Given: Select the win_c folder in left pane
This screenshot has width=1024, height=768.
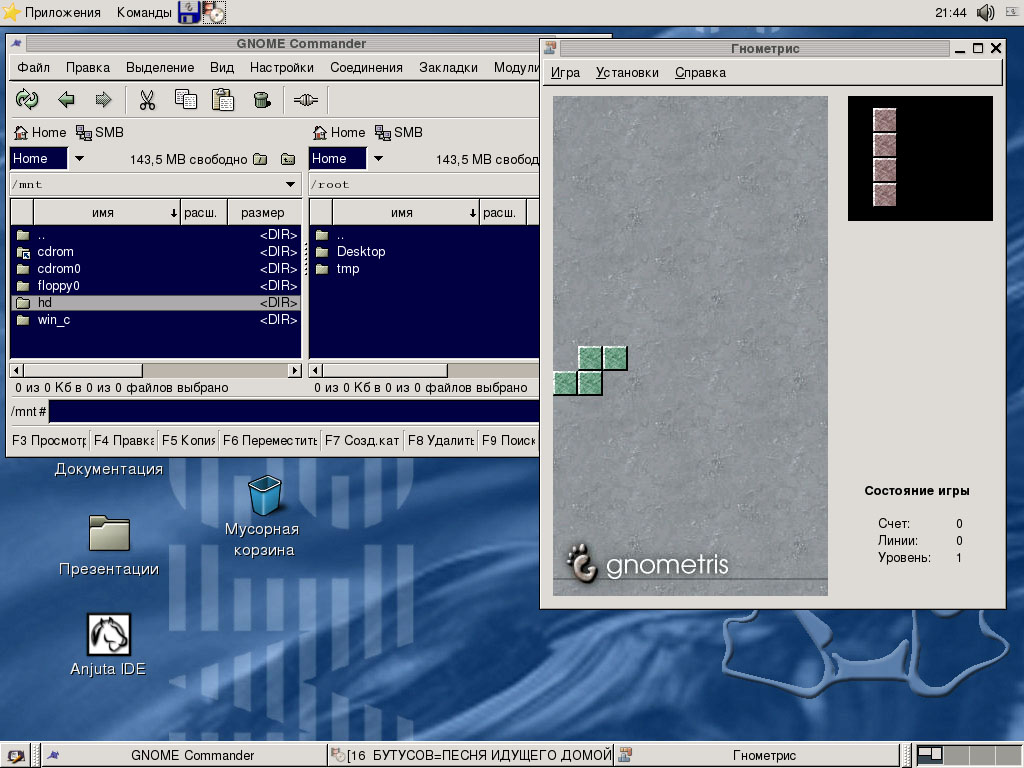Looking at the screenshot, I should coord(155,319).
